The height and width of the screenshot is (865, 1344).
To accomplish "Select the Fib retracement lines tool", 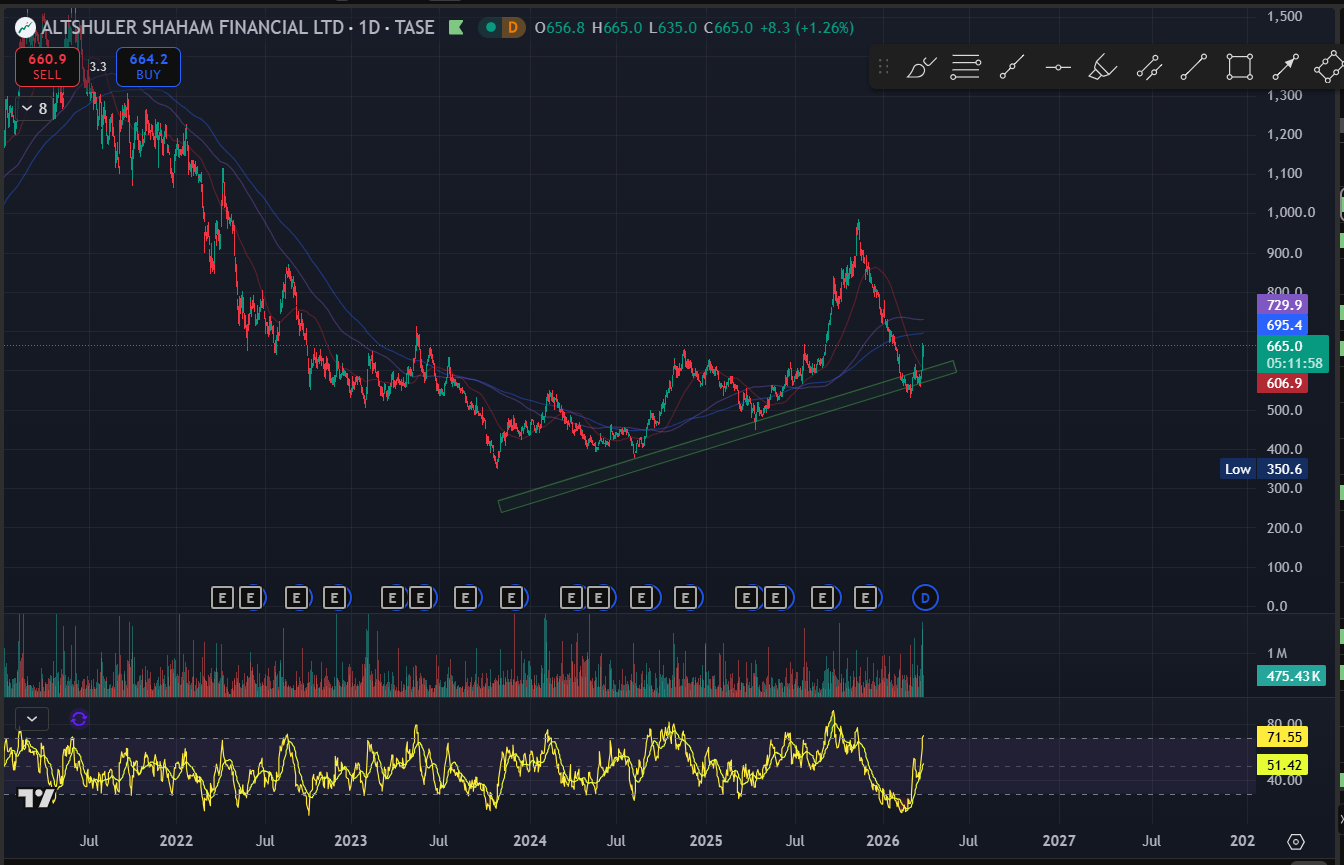I will click(x=965, y=68).
